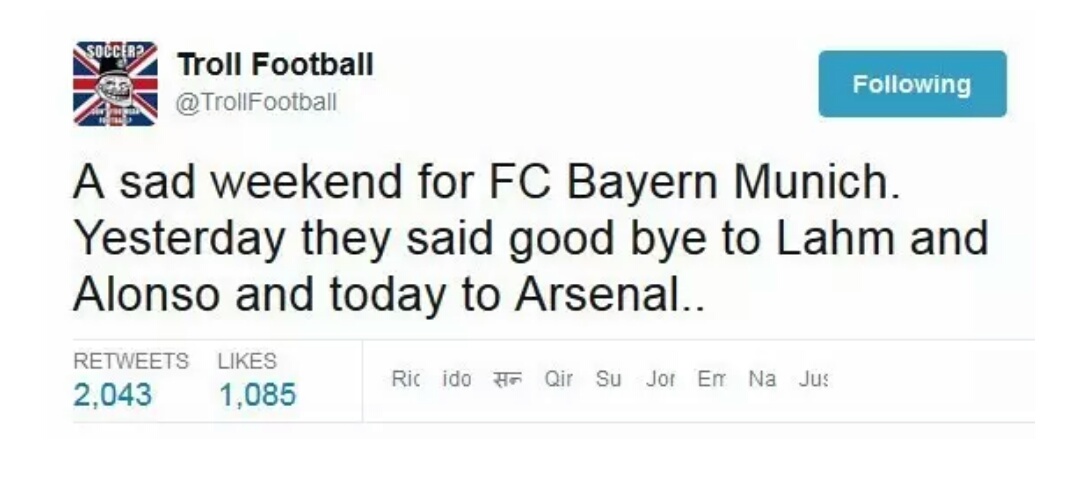Screen dimensions: 1080x503
Task: Open the 'Qir' liker avatar
Action: pyautogui.click(x=558, y=380)
